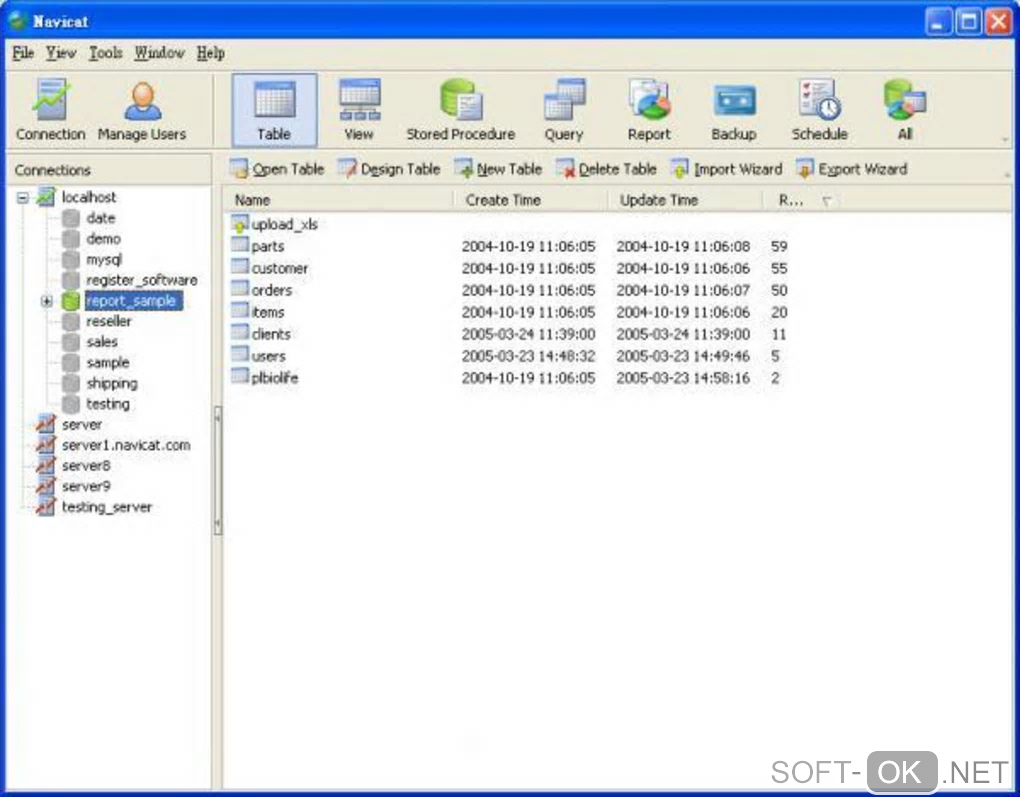Image resolution: width=1020 pixels, height=797 pixels.
Task: Select the upload_xls item
Action: (284, 224)
